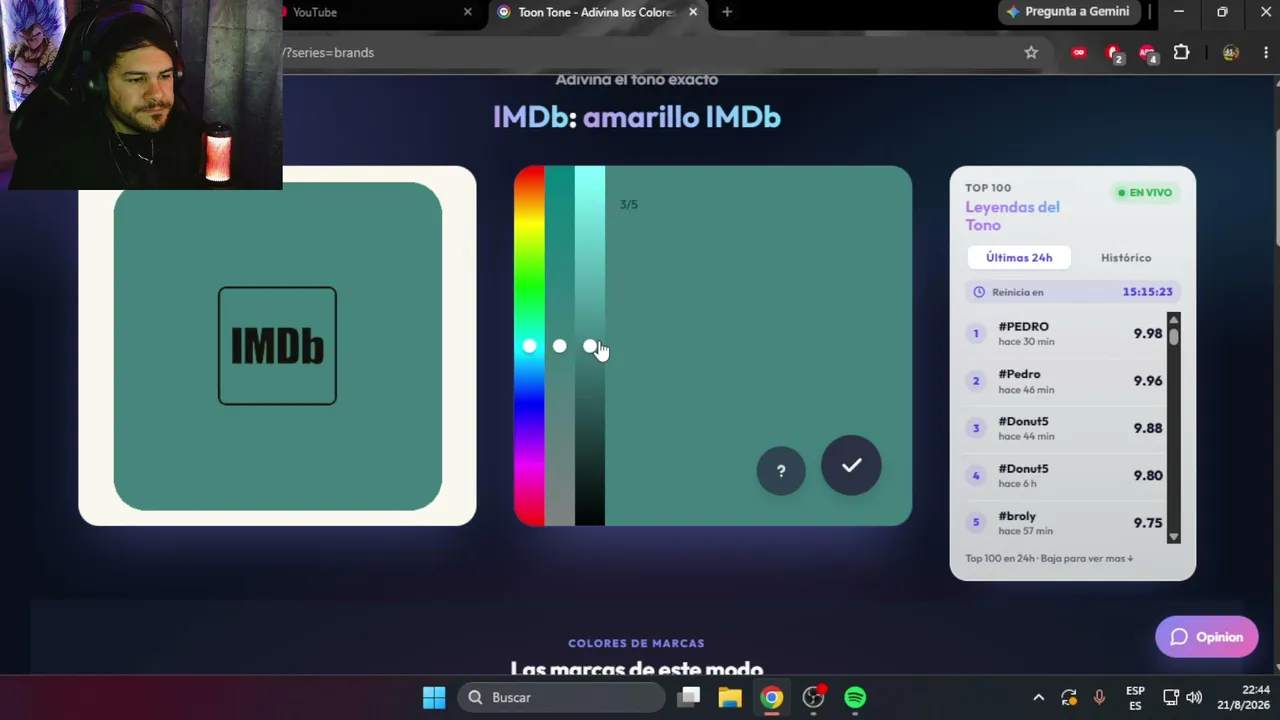Open the question mark hint button
The width and height of the screenshot is (1280, 720).
point(781,470)
